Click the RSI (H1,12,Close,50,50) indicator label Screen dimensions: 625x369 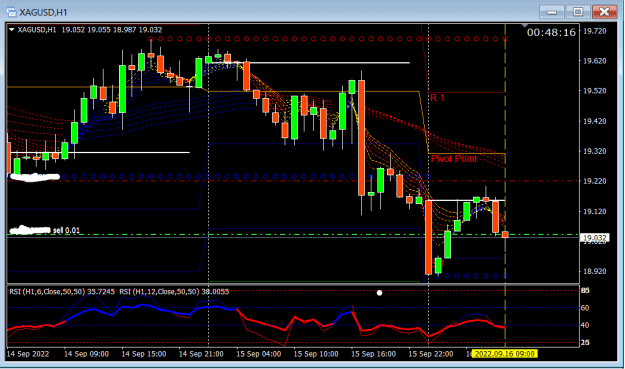(x=174, y=292)
